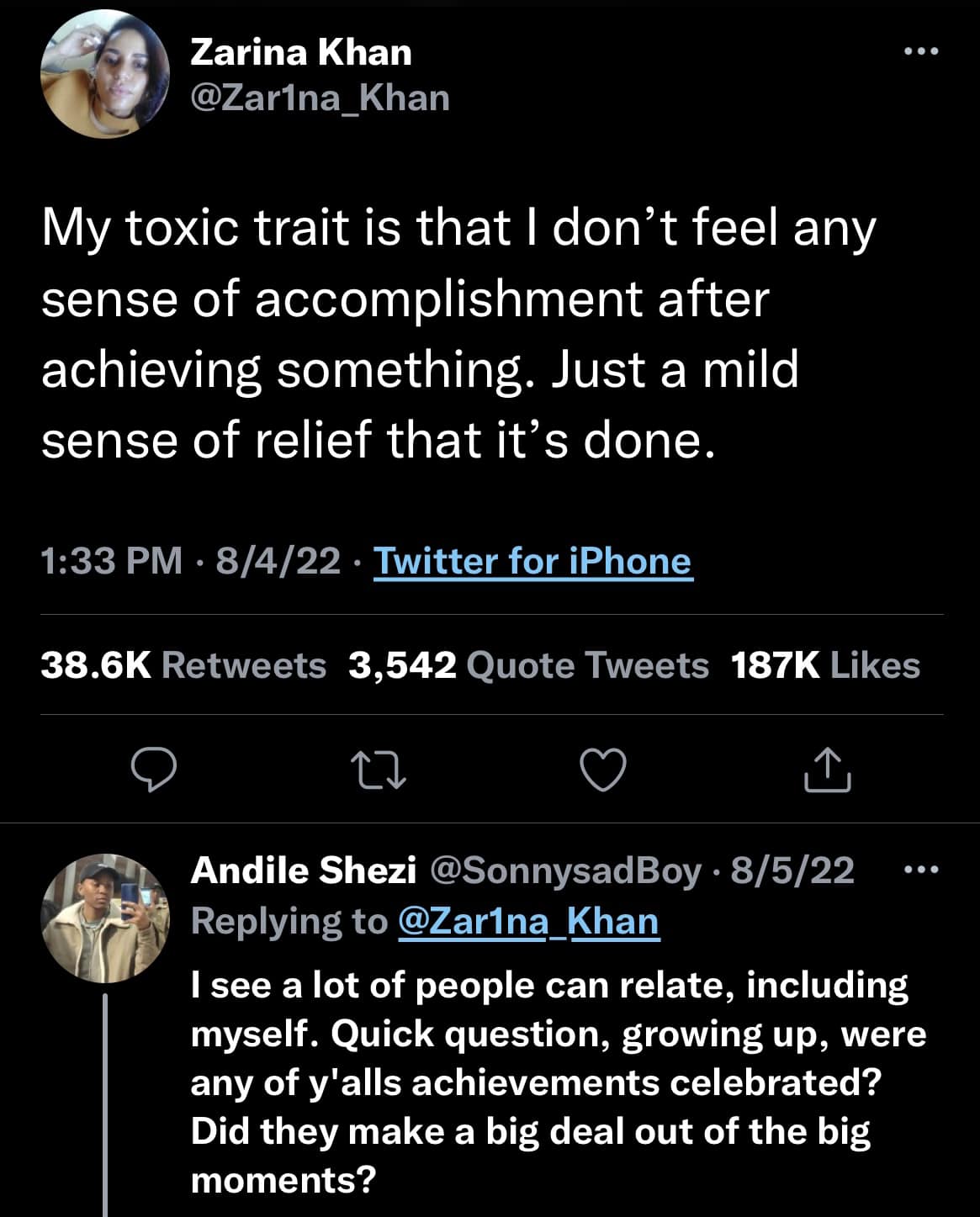The width and height of the screenshot is (980, 1217).
Task: Tap the @Zar1na_Khan mention in reply
Action: click(x=527, y=921)
